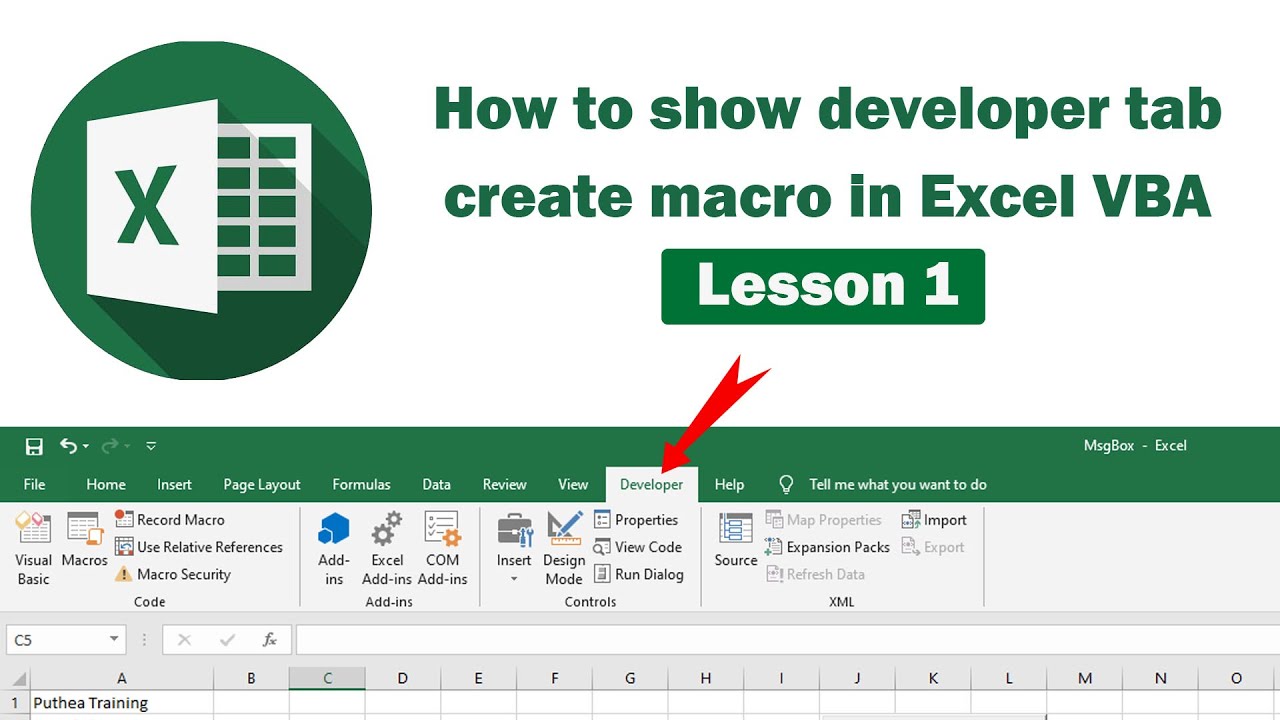This screenshot has width=1280, height=720.
Task: Click XML Export
Action: click(933, 547)
